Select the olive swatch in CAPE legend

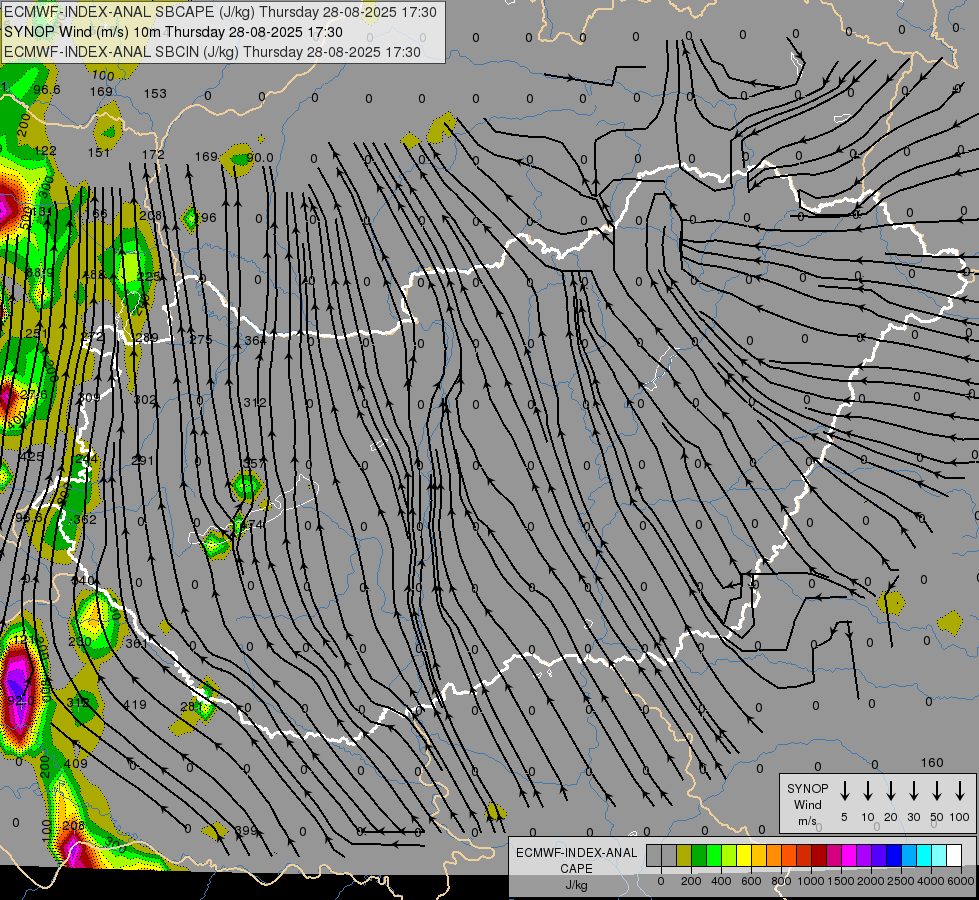pos(684,855)
